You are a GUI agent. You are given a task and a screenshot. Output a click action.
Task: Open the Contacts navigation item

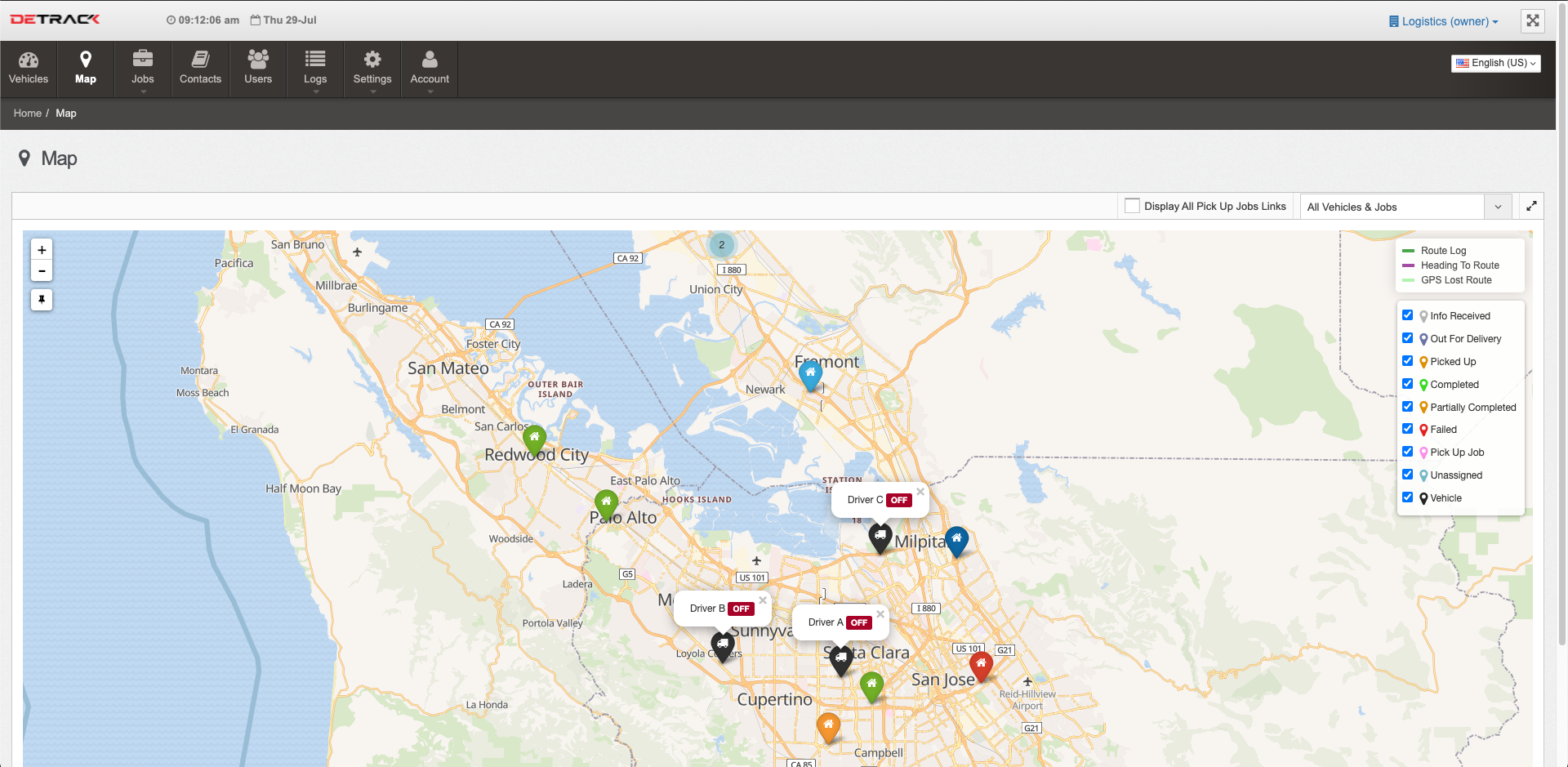coord(200,69)
